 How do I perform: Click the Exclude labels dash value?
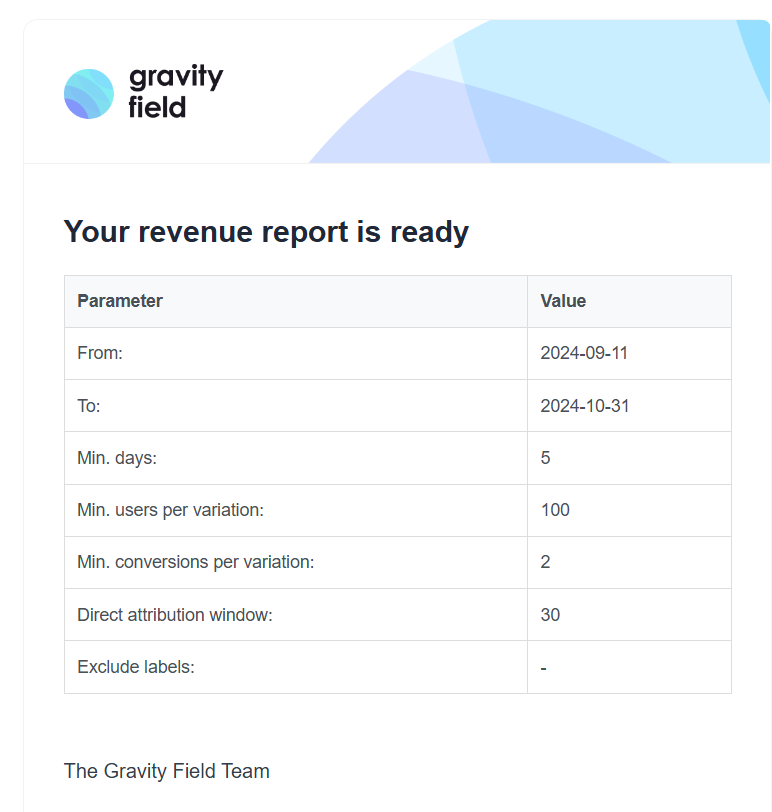(x=543, y=667)
